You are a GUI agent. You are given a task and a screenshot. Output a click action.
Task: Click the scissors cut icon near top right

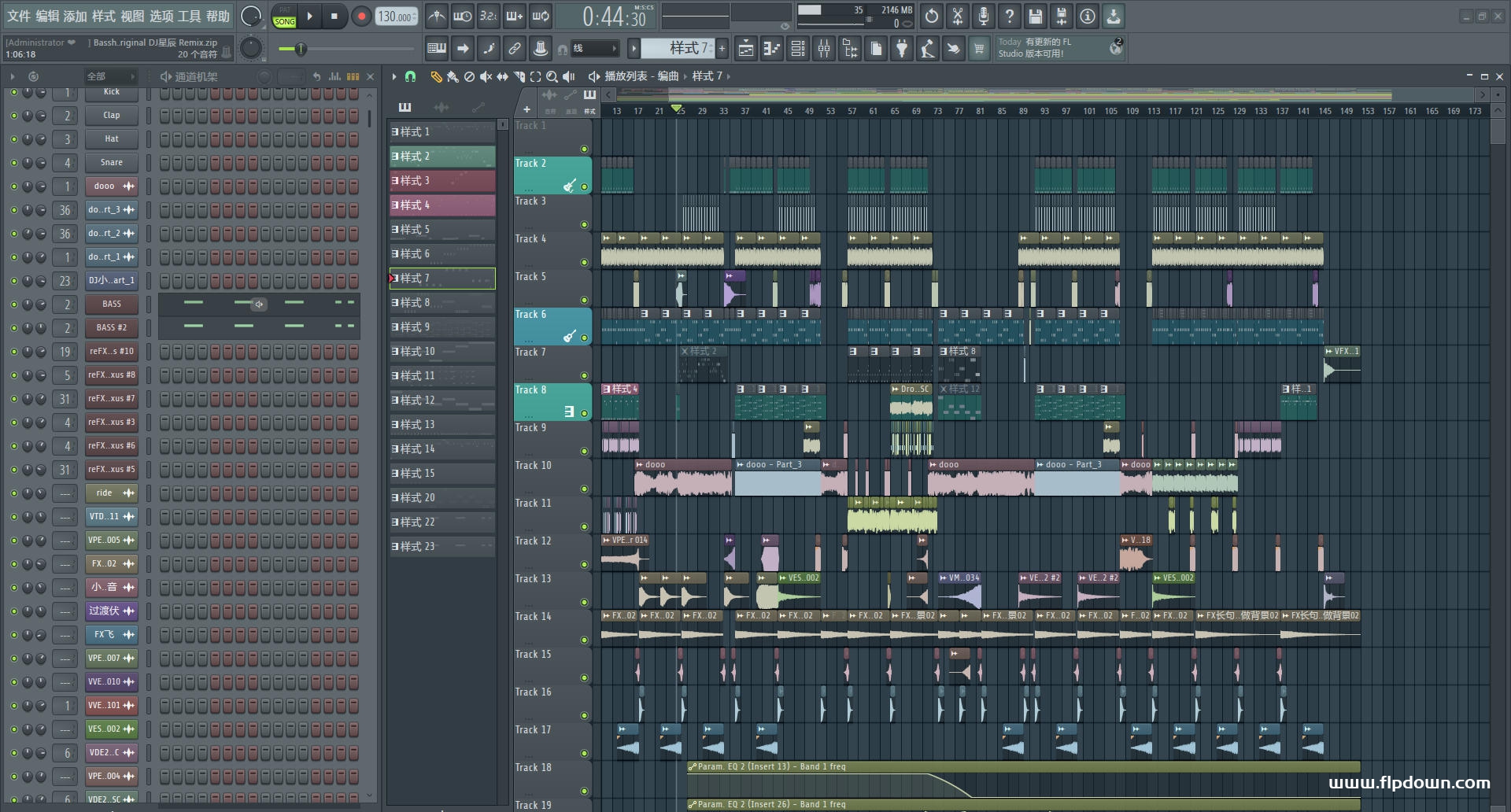[957, 16]
